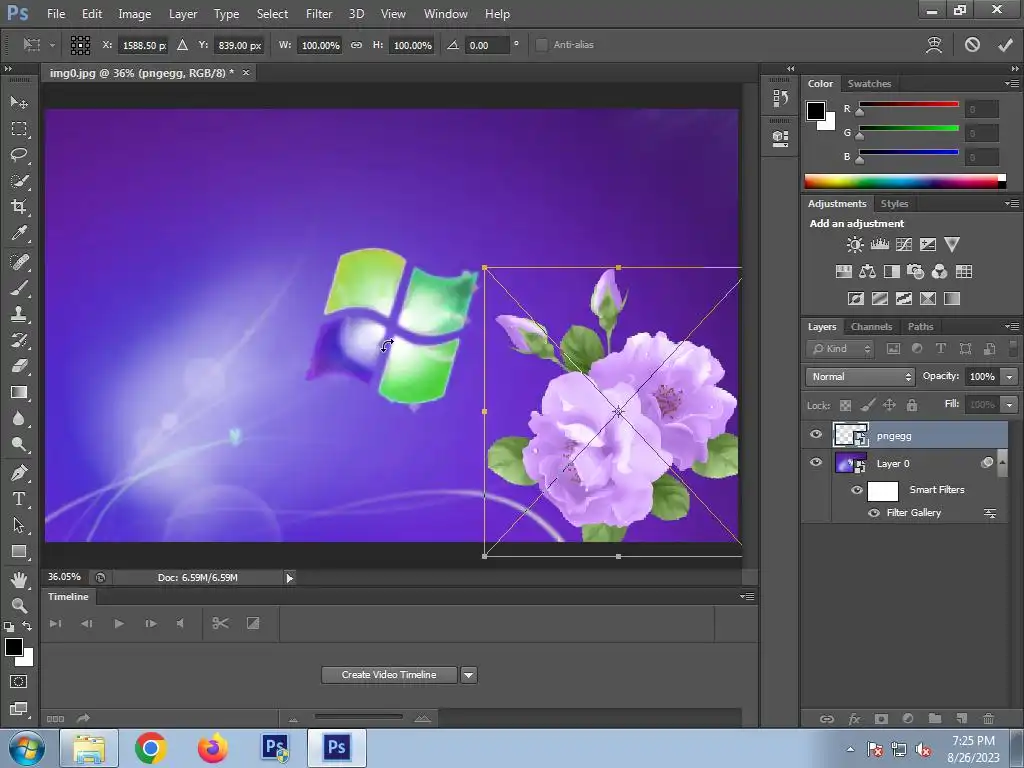
Task: Switch to the Channels tab
Action: pyautogui.click(x=871, y=327)
